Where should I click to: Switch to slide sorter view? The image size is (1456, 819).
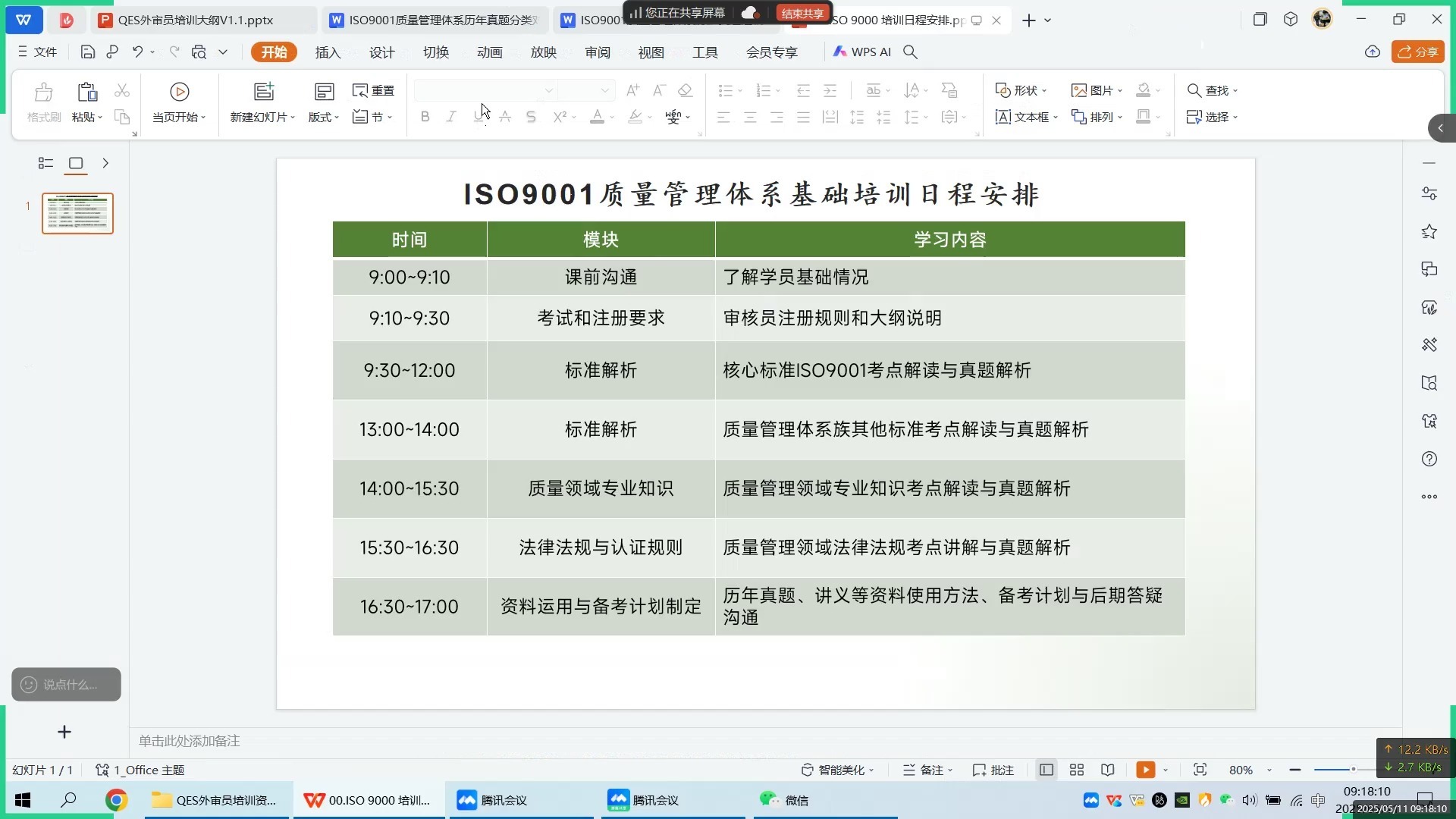pos(1076,770)
